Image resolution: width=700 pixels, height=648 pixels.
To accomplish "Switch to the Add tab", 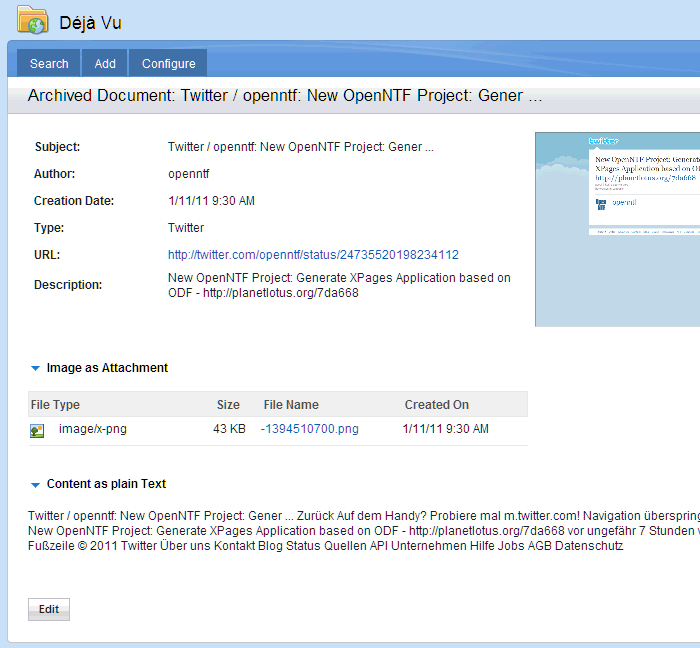I will point(105,63).
